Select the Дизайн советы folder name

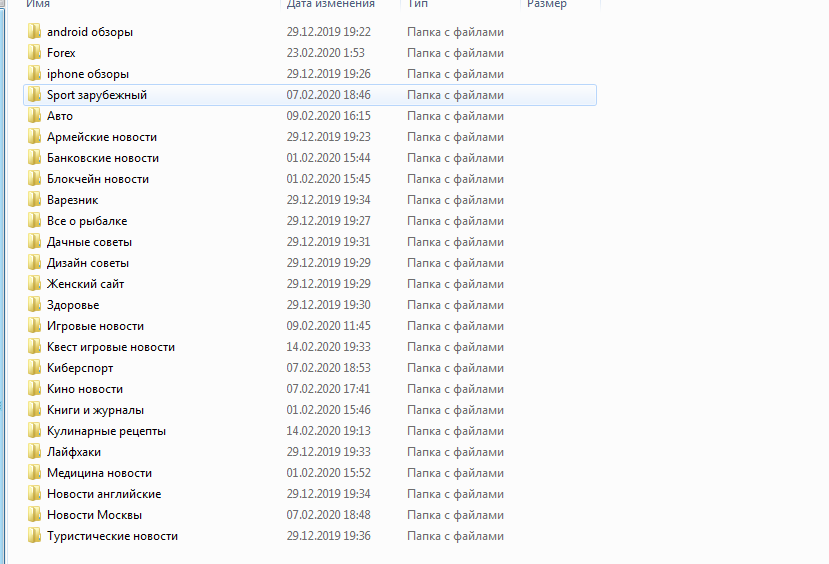(x=88, y=263)
